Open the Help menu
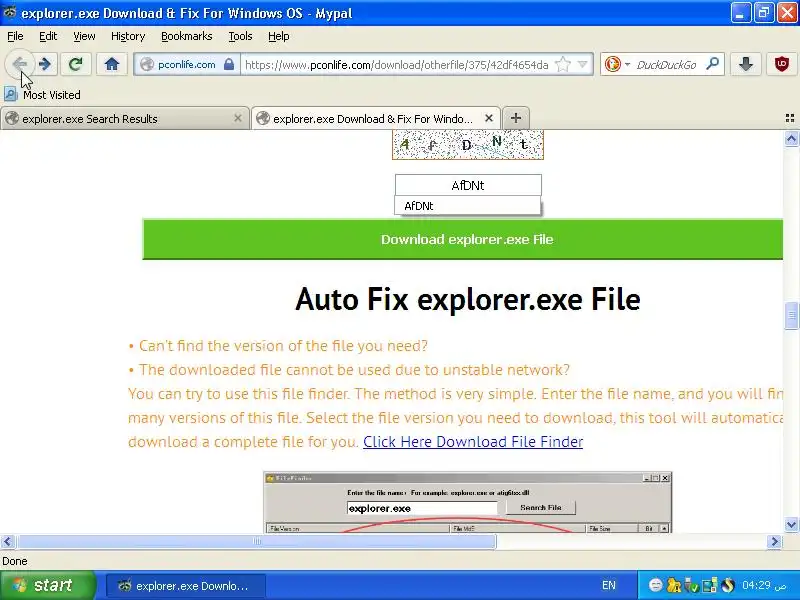This screenshot has width=800, height=600. 279,36
